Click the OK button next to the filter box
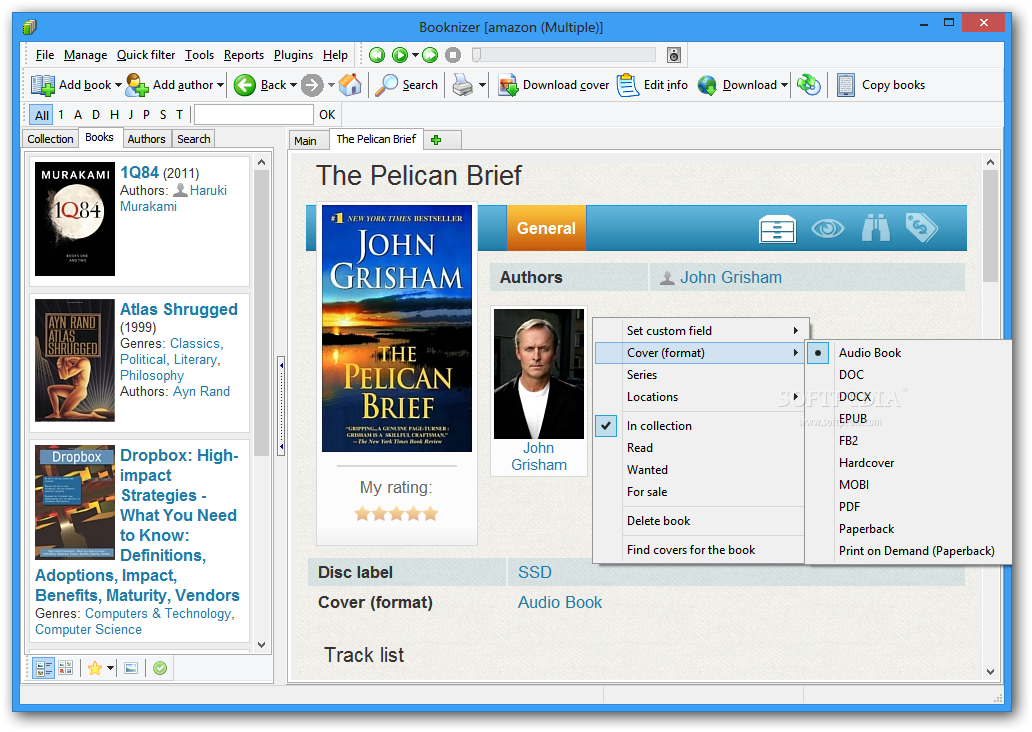 tap(327, 115)
